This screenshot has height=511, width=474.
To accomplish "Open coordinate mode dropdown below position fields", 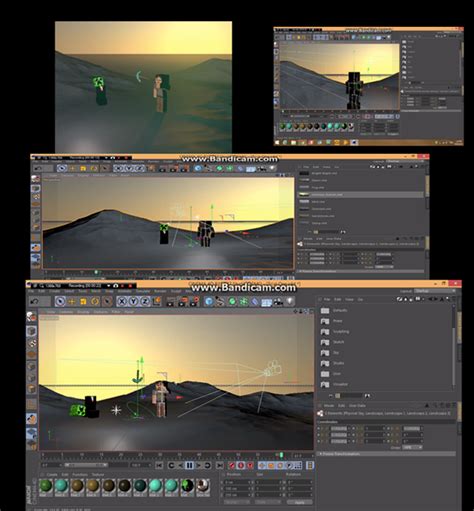I will (x=237, y=502).
